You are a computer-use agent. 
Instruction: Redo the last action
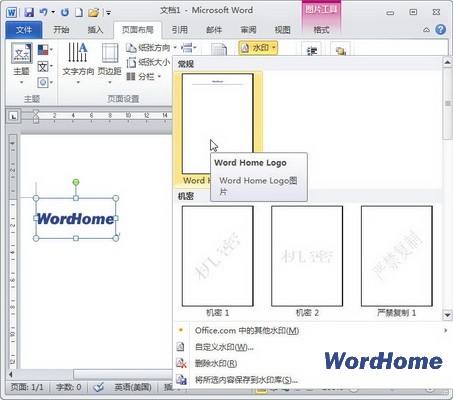65,13
